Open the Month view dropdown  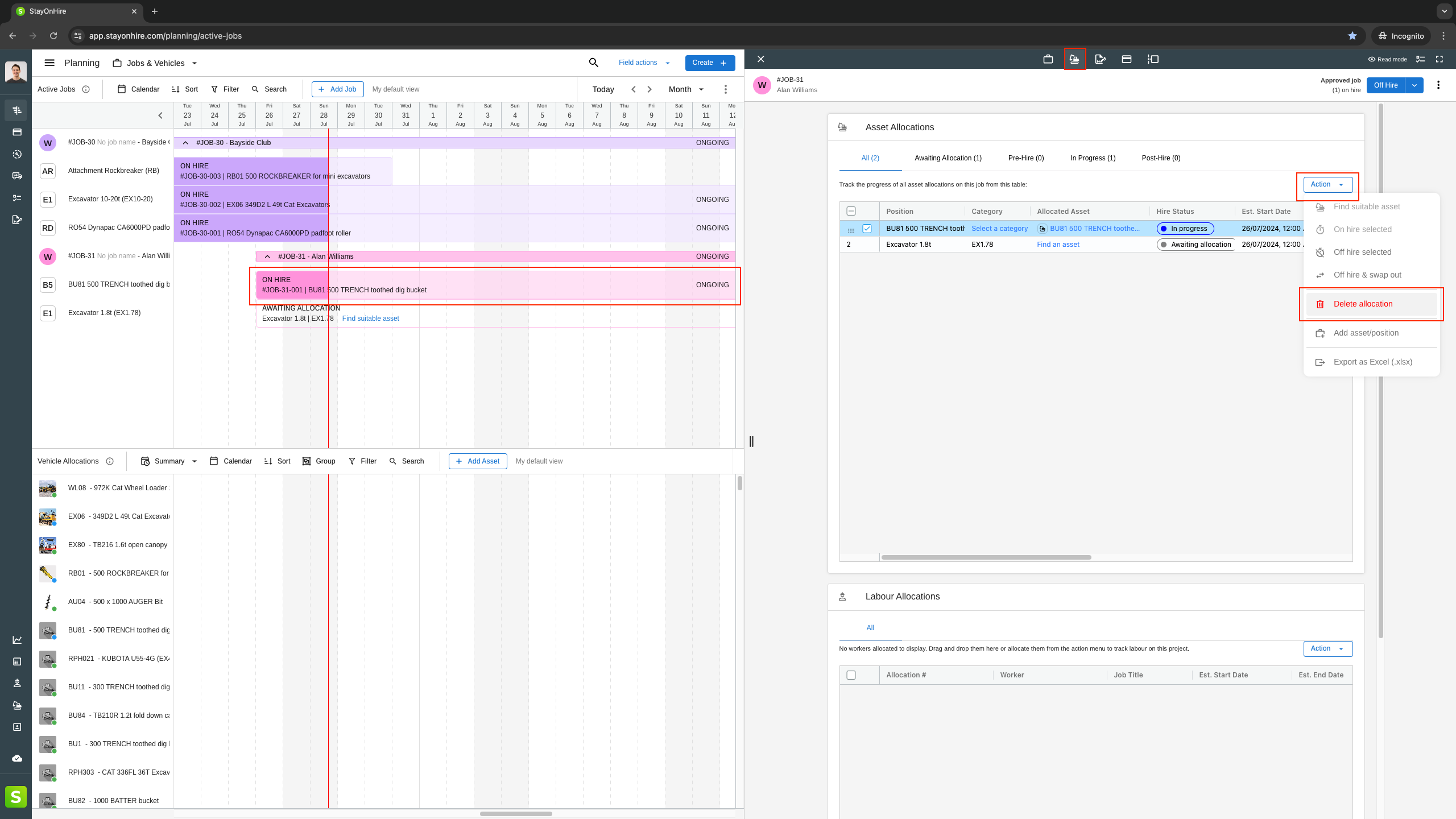click(686, 89)
